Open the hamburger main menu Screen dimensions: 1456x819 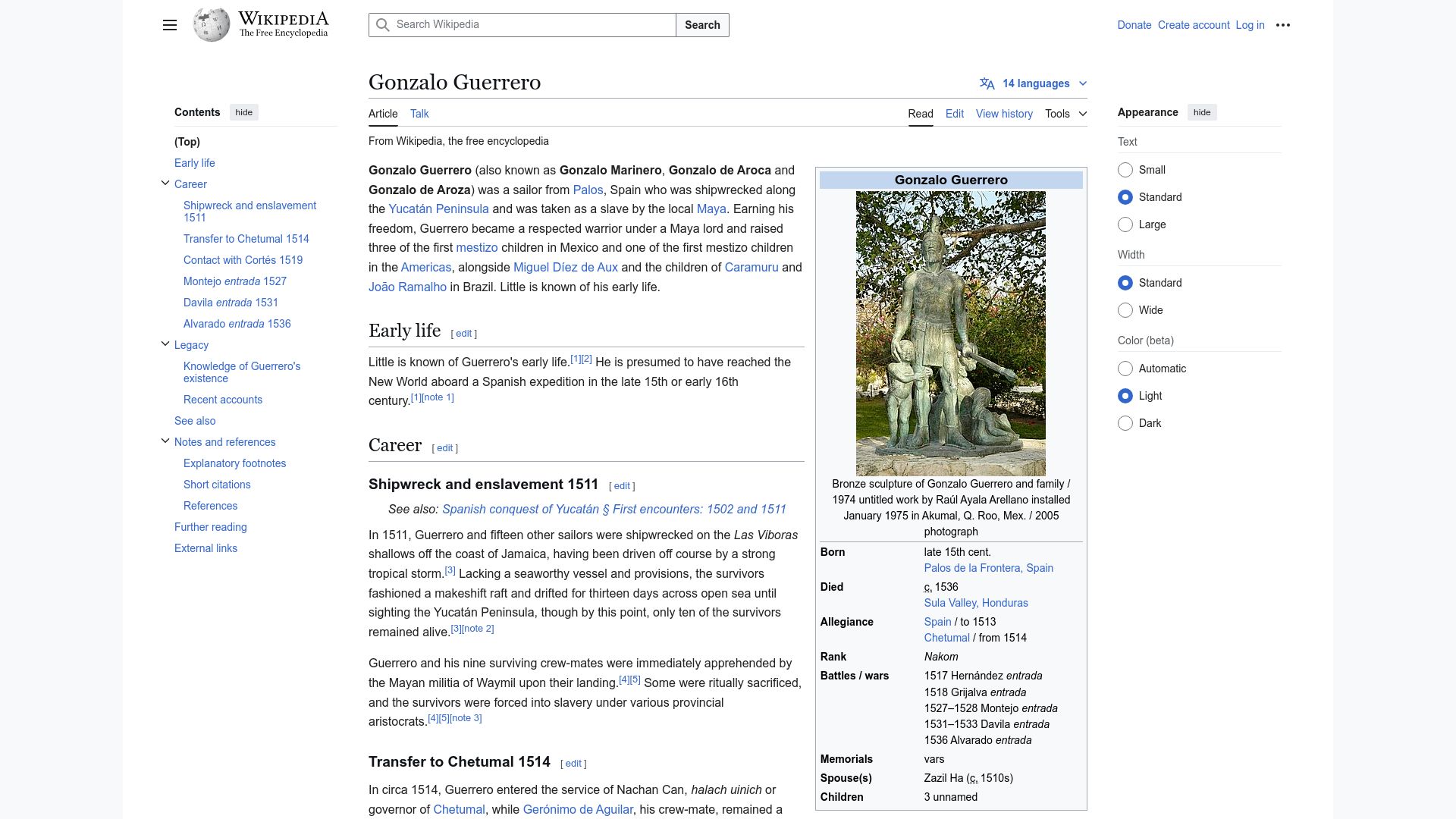pyautogui.click(x=170, y=25)
